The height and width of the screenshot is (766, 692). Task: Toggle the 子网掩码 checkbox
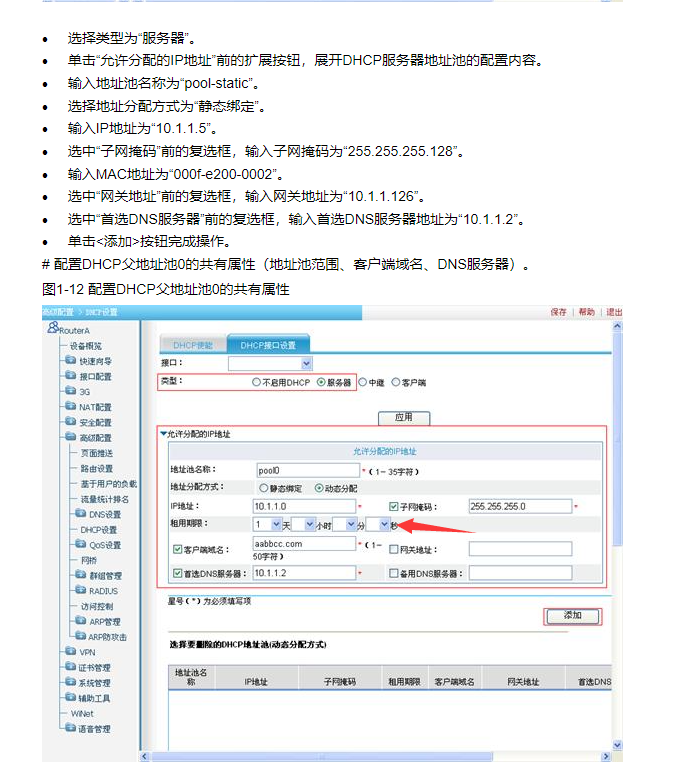tap(394, 507)
